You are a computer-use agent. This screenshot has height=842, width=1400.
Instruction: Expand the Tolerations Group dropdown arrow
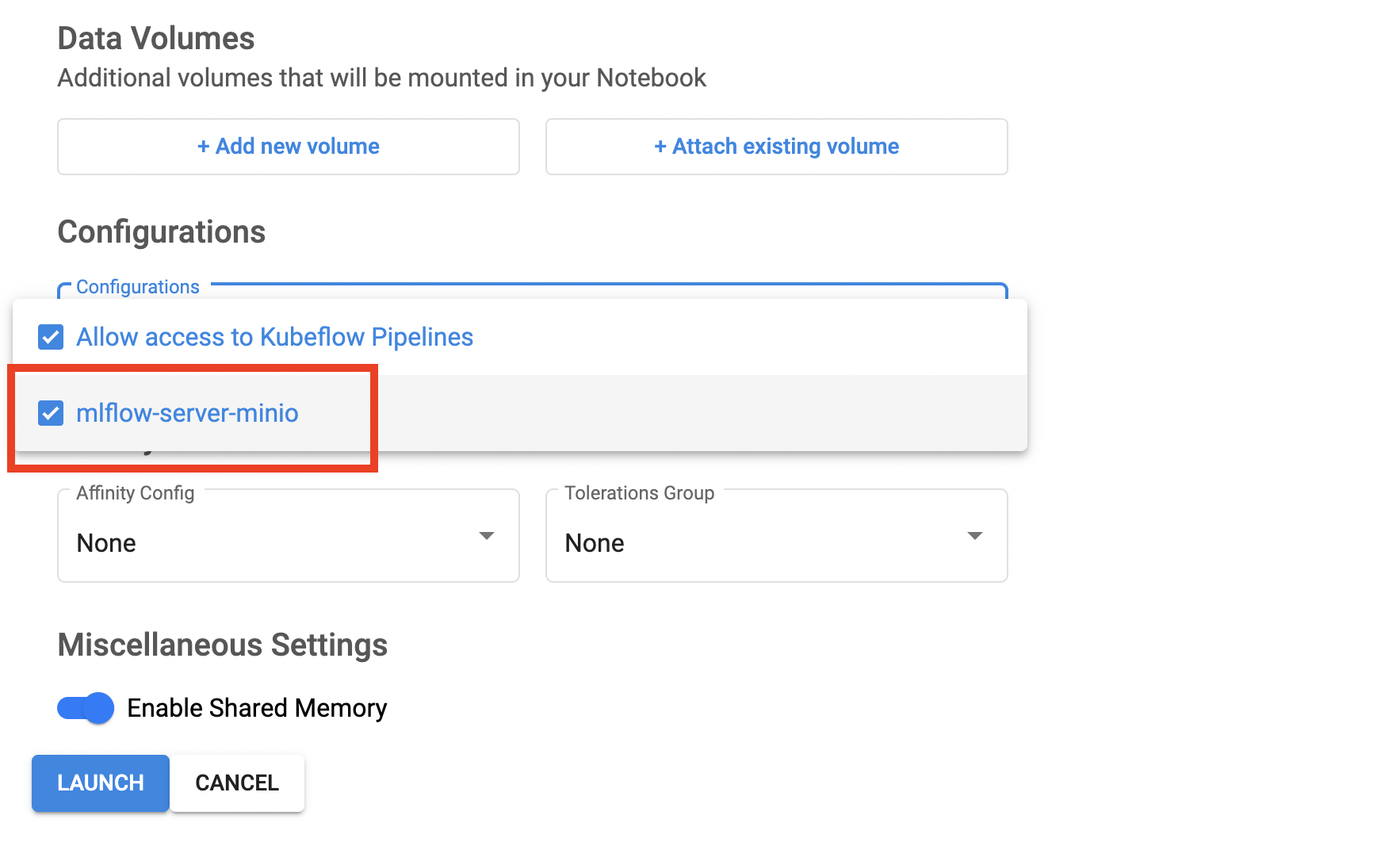pyautogui.click(x=975, y=536)
